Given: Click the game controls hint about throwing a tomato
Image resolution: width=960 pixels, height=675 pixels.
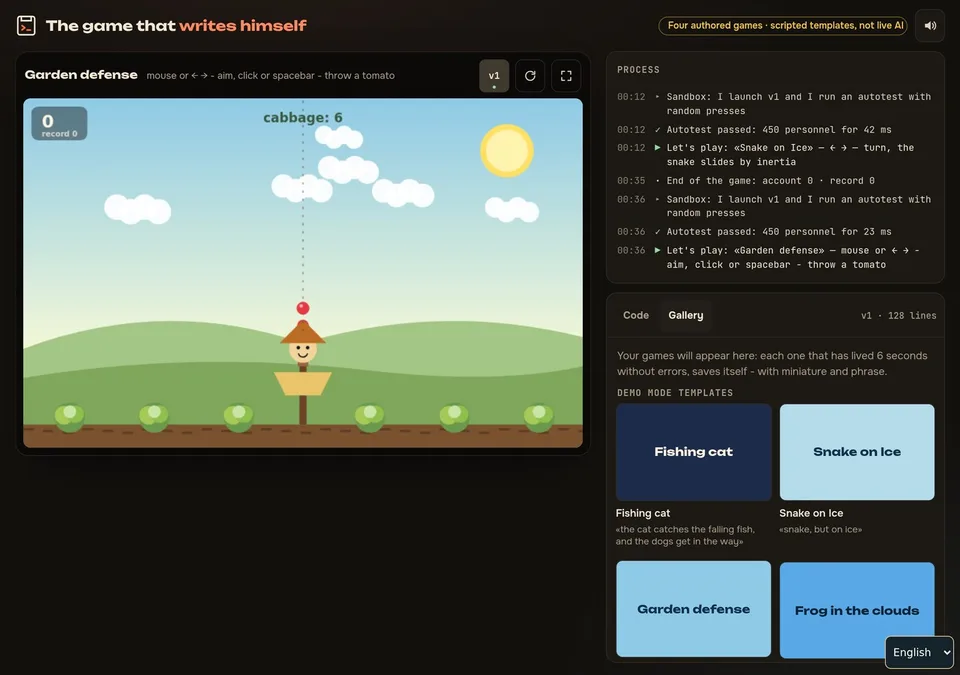Looking at the screenshot, I should coord(271,76).
